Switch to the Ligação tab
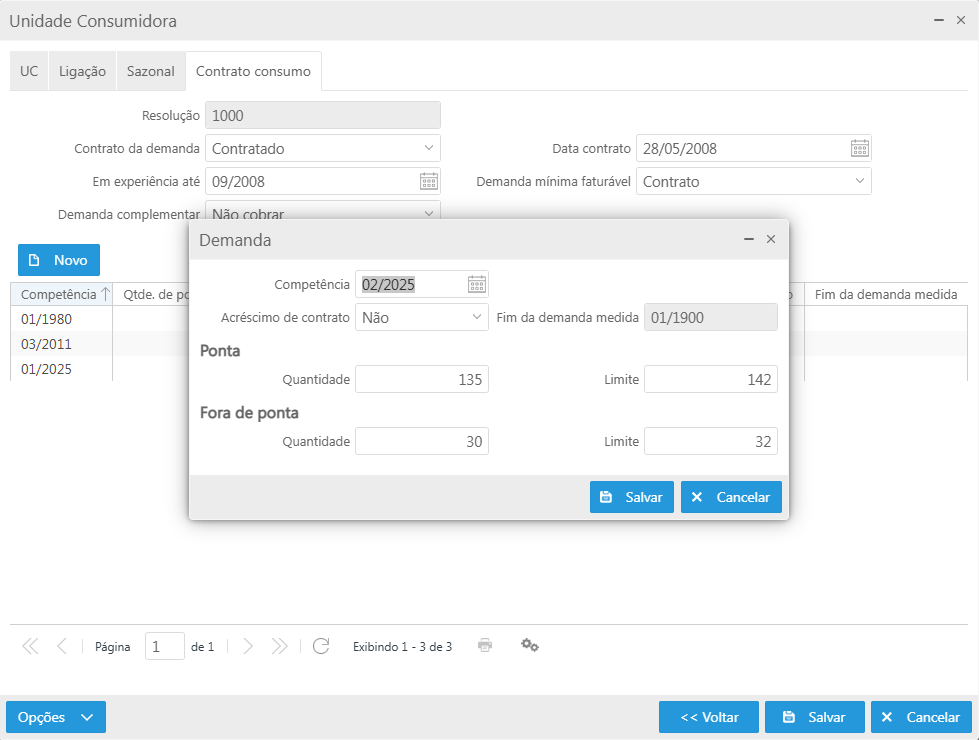This screenshot has height=740, width=979. (82, 72)
